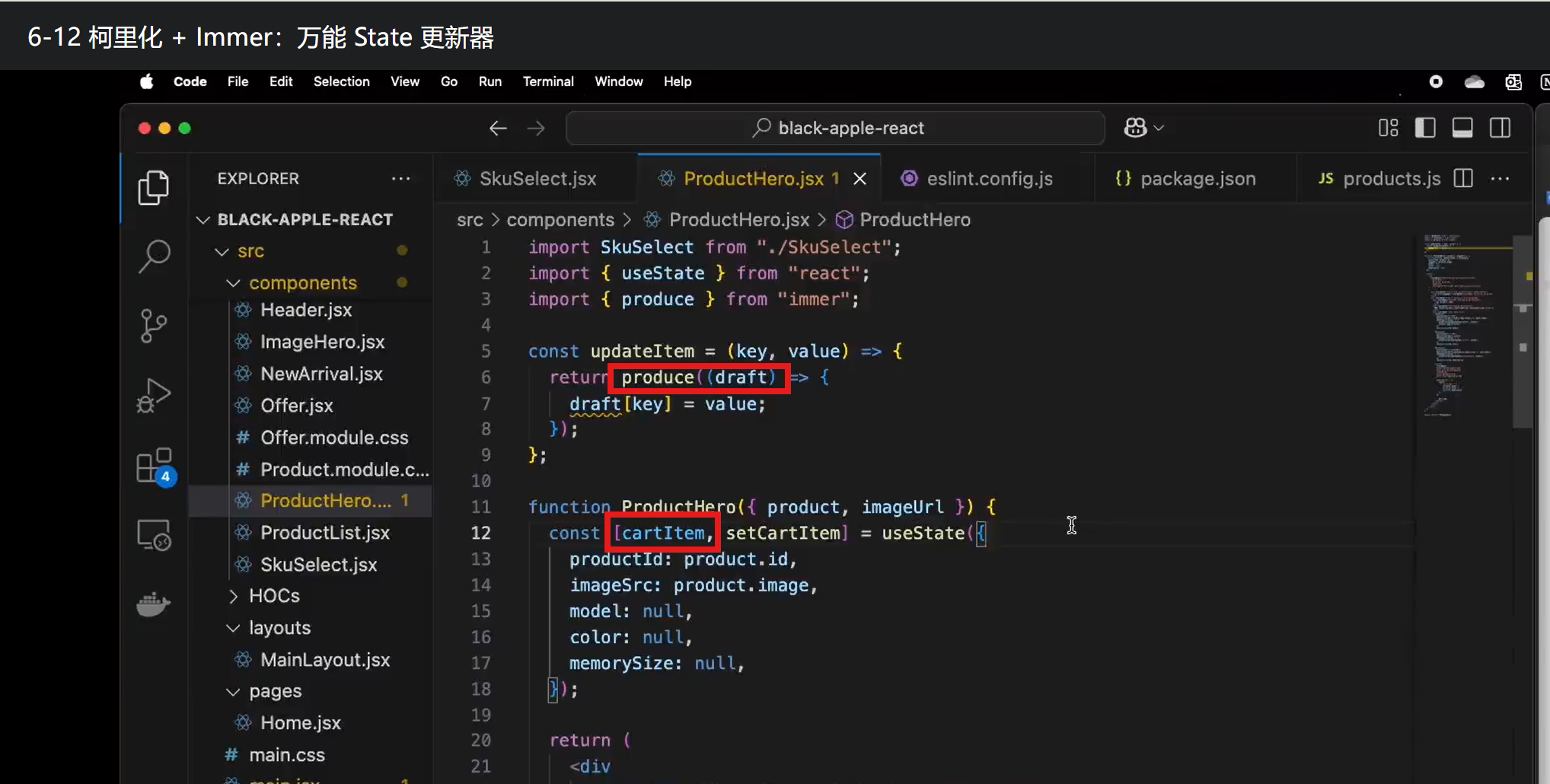Open the Copilot chat icon in title bar
This screenshot has width=1550, height=784.
[1135, 128]
